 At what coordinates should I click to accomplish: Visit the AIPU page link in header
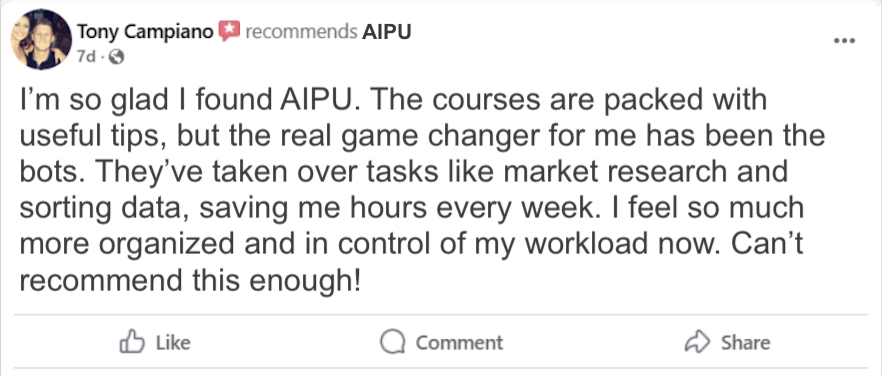click(x=386, y=32)
